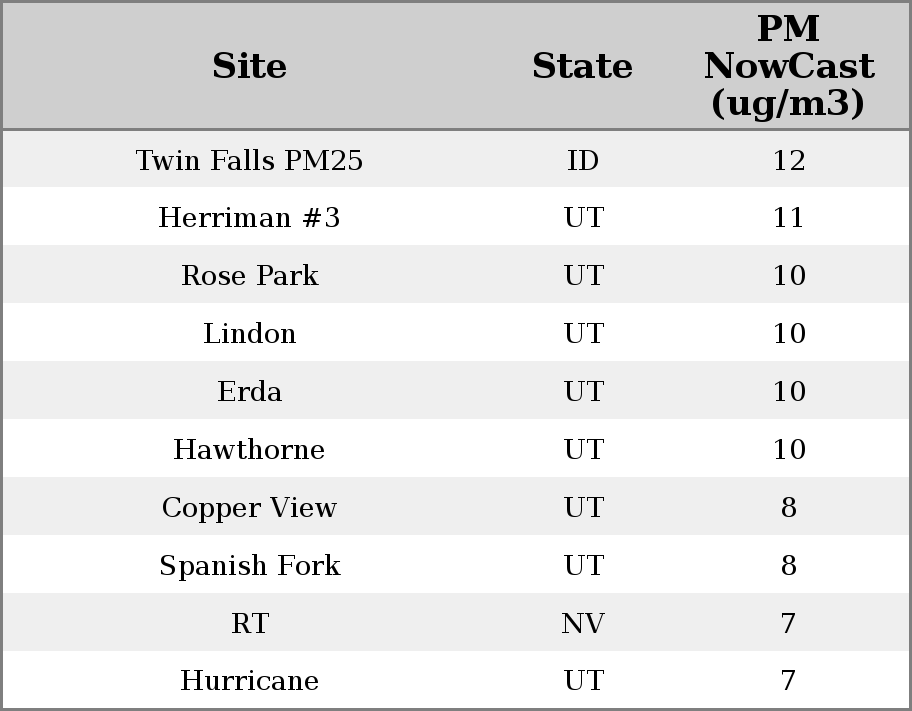Viewport: 912px width, 711px height.
Task: Click the Herriman #3 site name
Action: (x=249, y=218)
